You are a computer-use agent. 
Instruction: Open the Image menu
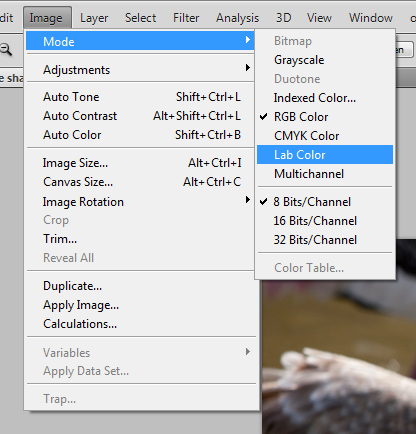tap(47, 18)
